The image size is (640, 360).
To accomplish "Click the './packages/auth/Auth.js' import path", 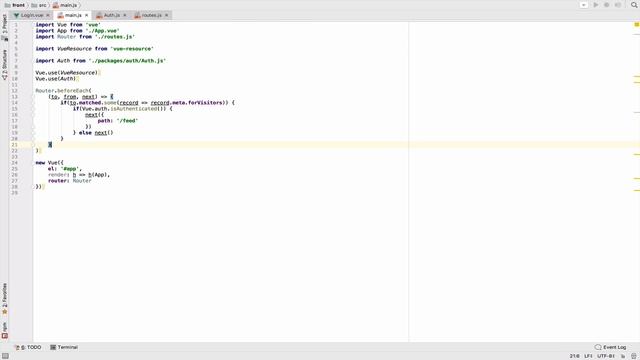I will click(x=127, y=60).
